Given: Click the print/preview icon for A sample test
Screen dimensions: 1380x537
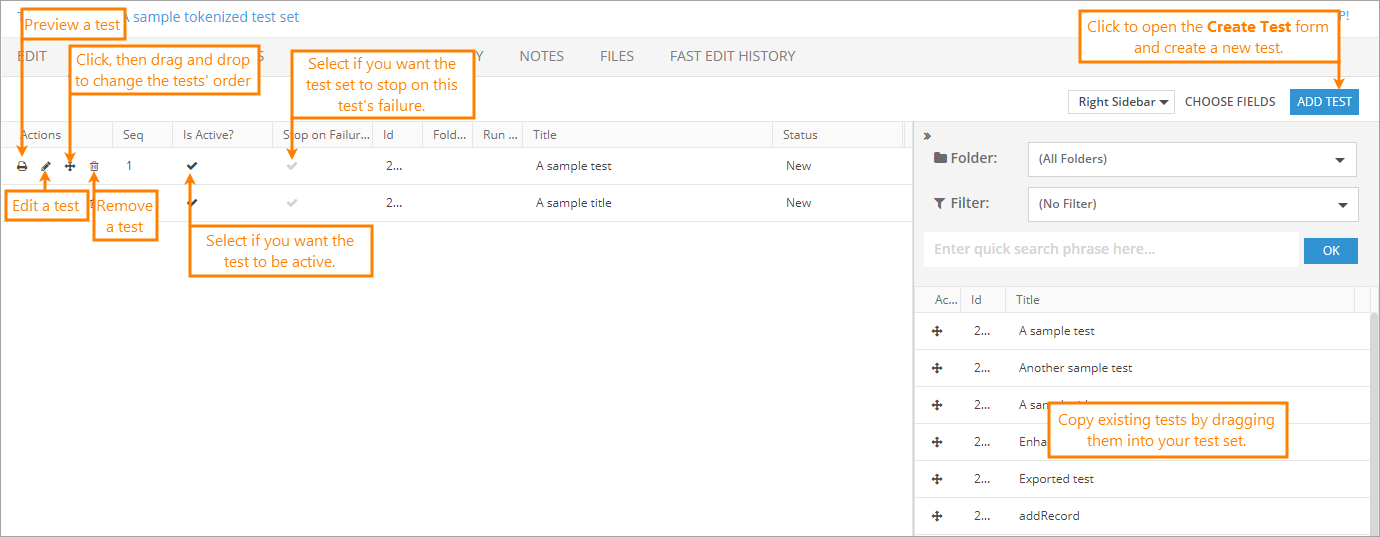Looking at the screenshot, I should pyautogui.click(x=22, y=166).
